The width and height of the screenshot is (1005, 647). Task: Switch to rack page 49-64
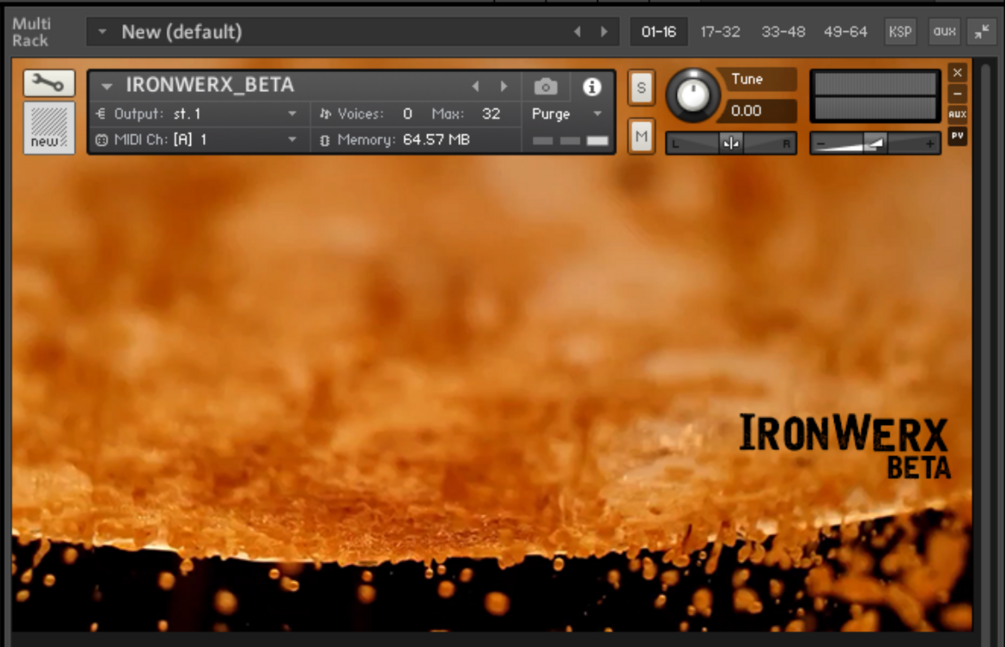click(x=845, y=31)
